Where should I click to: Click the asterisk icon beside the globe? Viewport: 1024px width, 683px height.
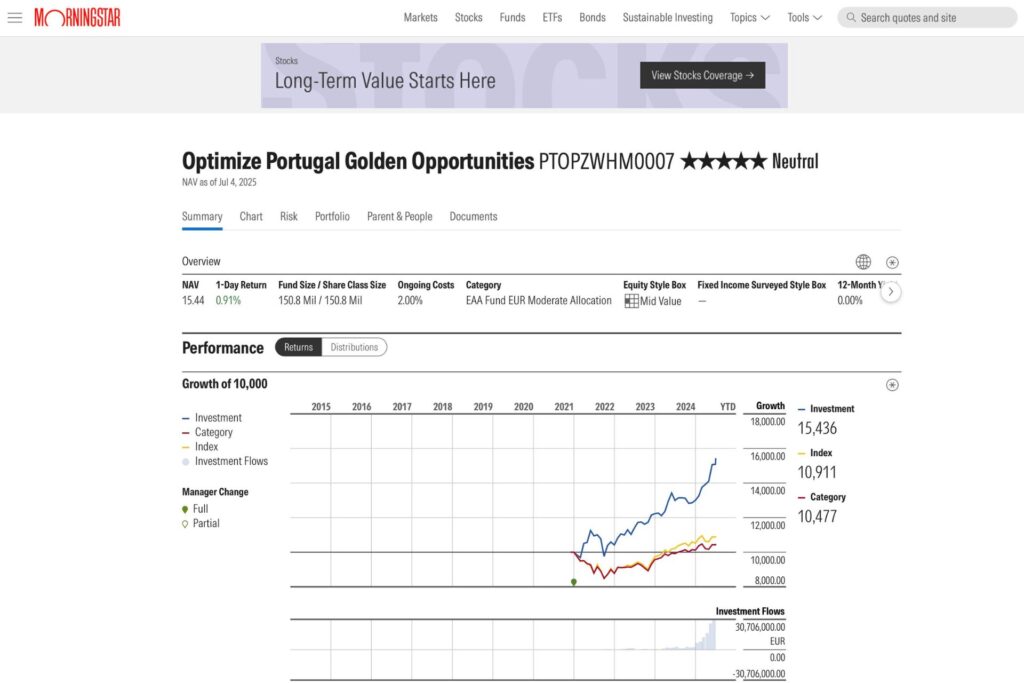tap(892, 262)
